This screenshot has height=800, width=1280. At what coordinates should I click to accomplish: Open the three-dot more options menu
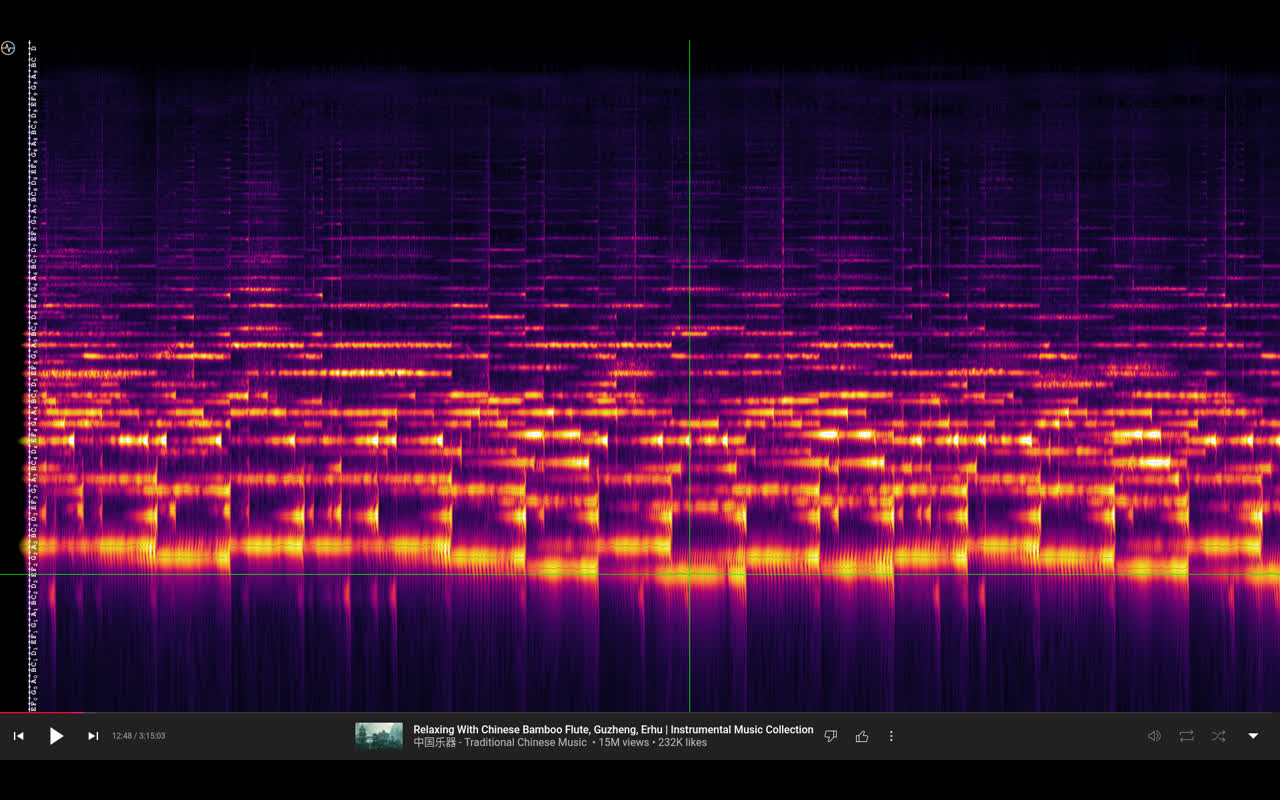pyautogui.click(x=891, y=736)
